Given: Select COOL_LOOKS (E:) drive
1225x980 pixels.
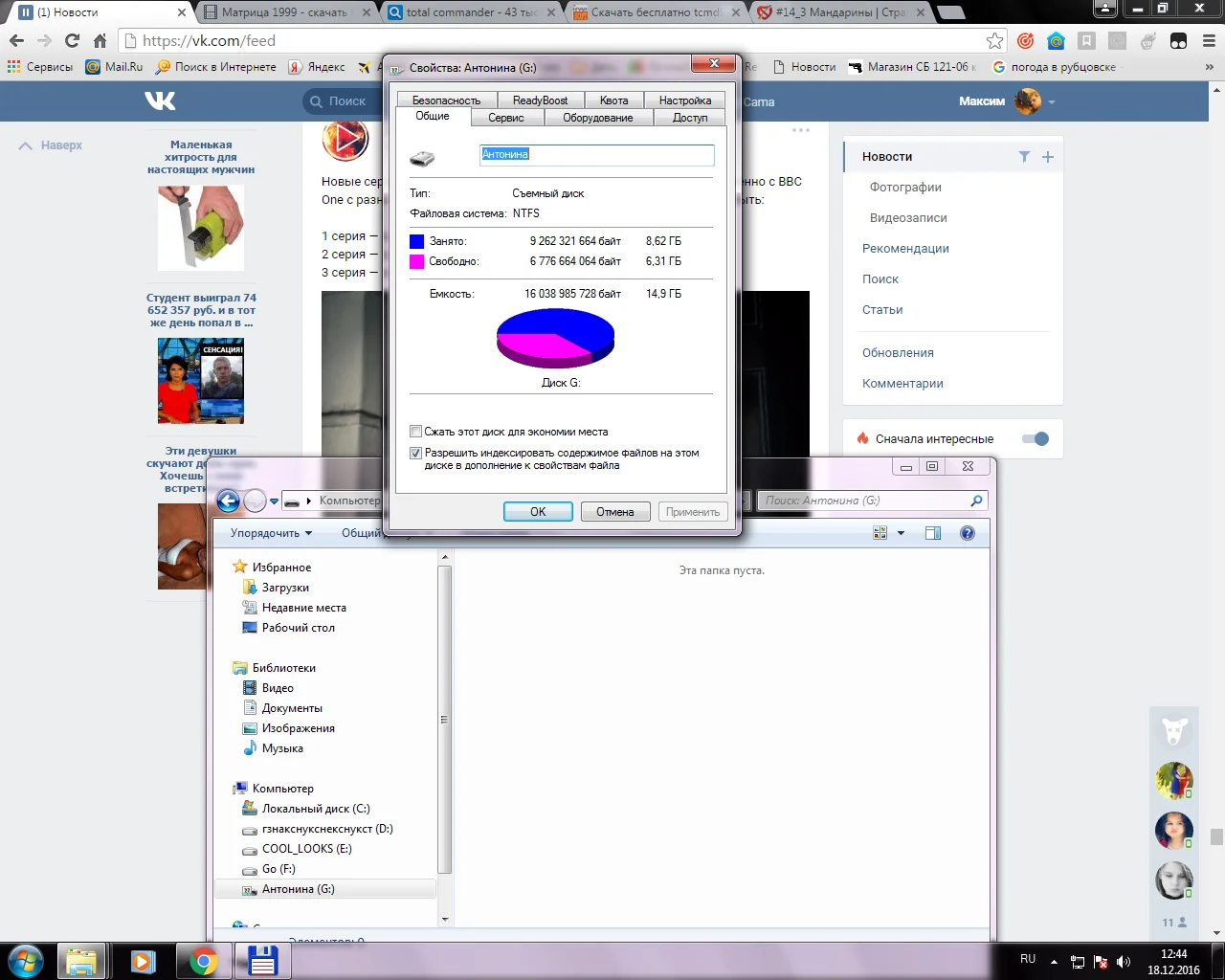Looking at the screenshot, I should pos(306,849).
